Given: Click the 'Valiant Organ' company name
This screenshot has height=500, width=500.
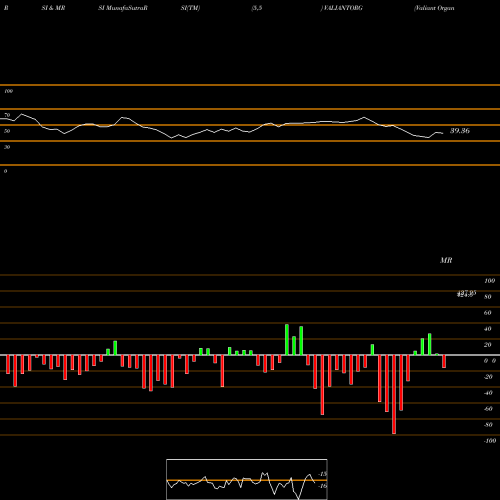Looking at the screenshot, I should [x=434, y=8].
